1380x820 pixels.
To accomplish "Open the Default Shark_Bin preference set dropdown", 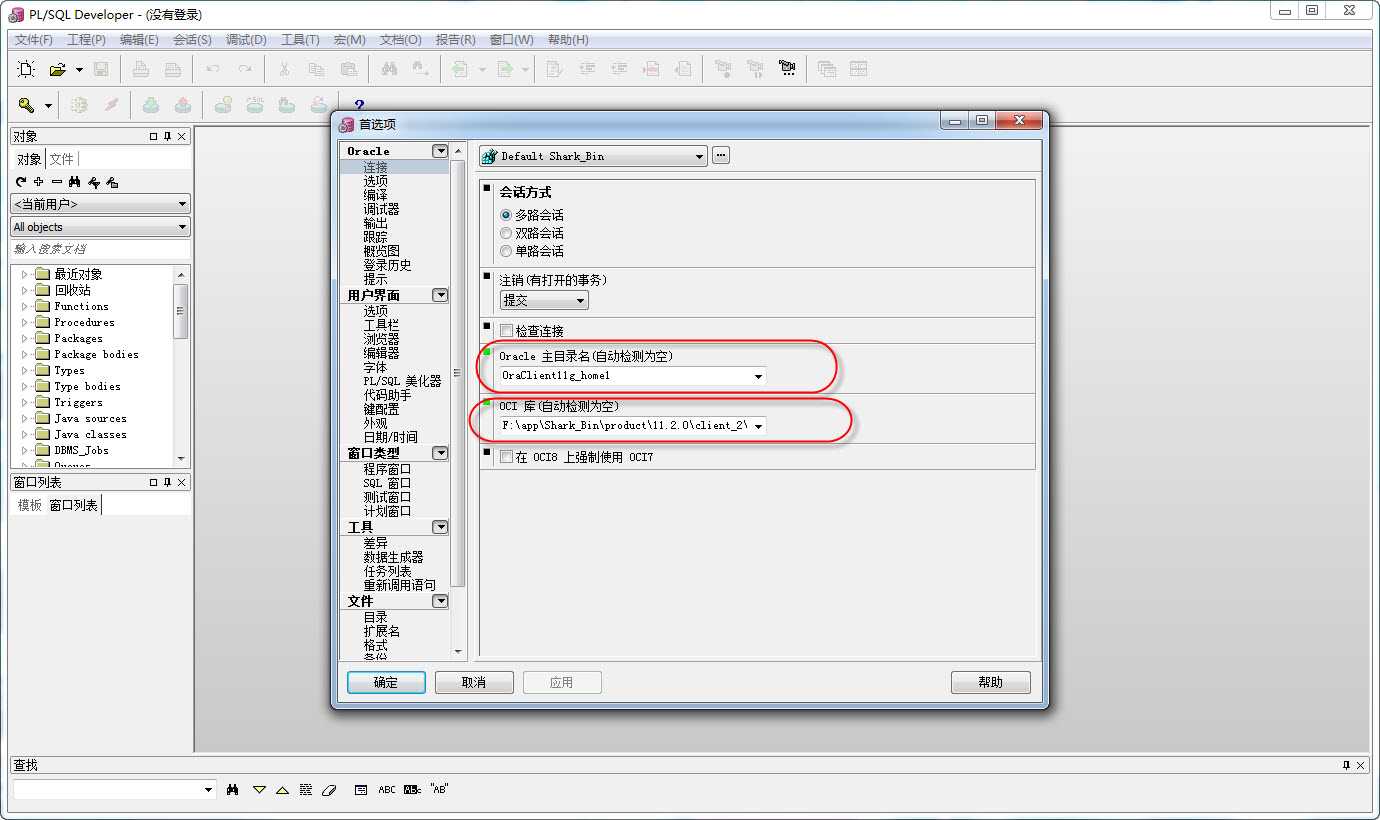I will click(x=699, y=156).
